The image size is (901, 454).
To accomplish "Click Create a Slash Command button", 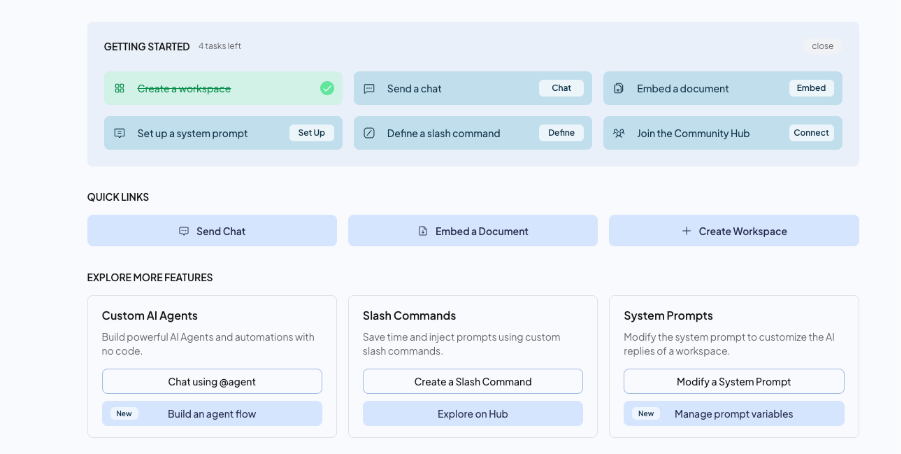I will click(473, 381).
